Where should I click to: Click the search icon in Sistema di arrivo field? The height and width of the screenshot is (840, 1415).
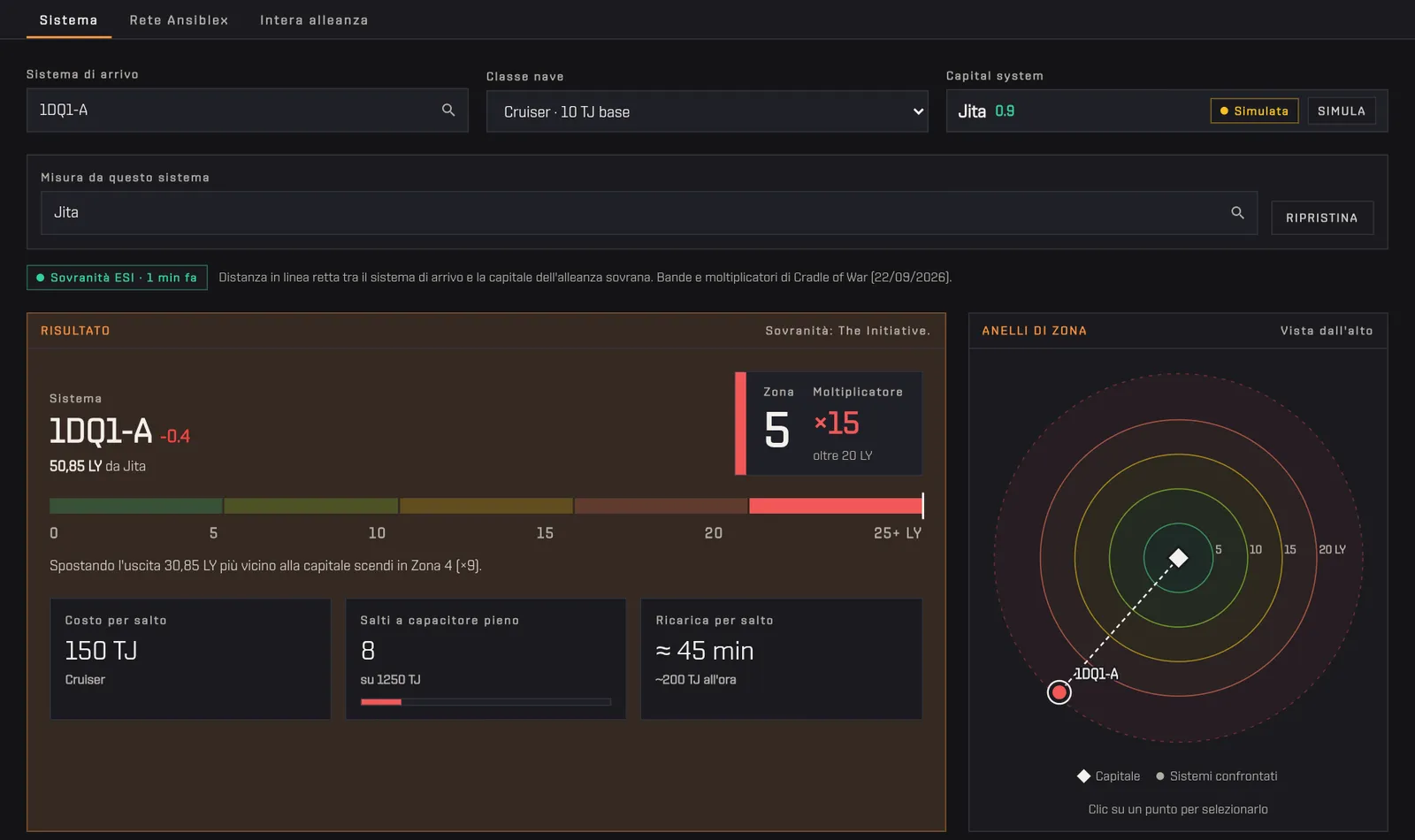[x=448, y=110]
